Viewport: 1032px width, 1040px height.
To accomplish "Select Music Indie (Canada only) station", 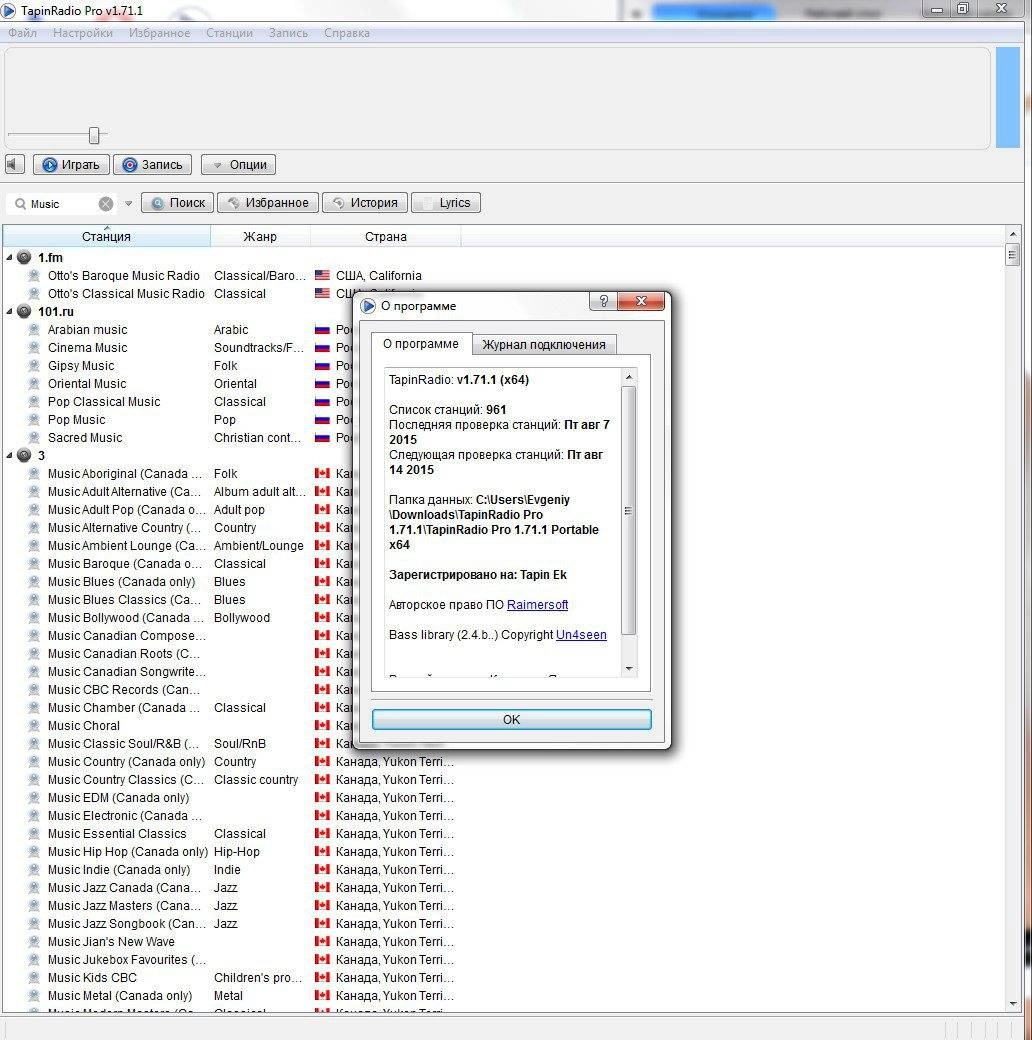I will (119, 870).
